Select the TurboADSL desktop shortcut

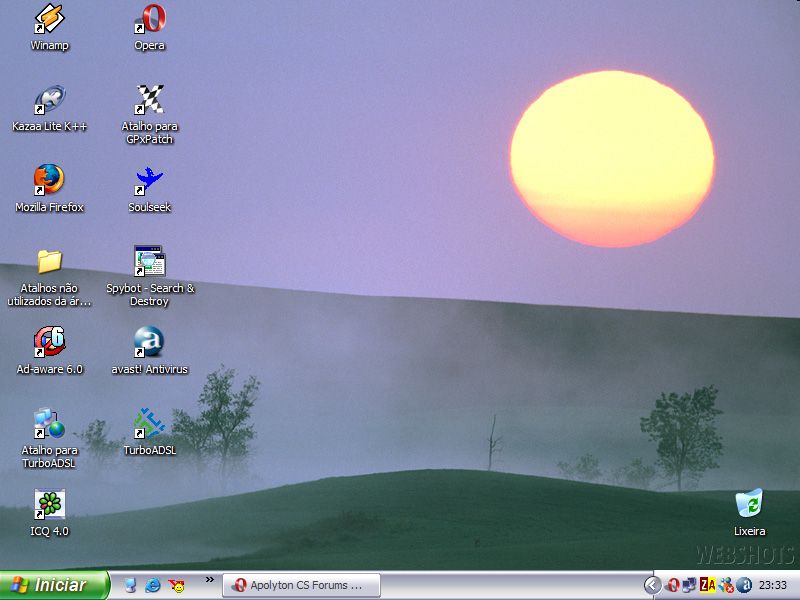150,424
